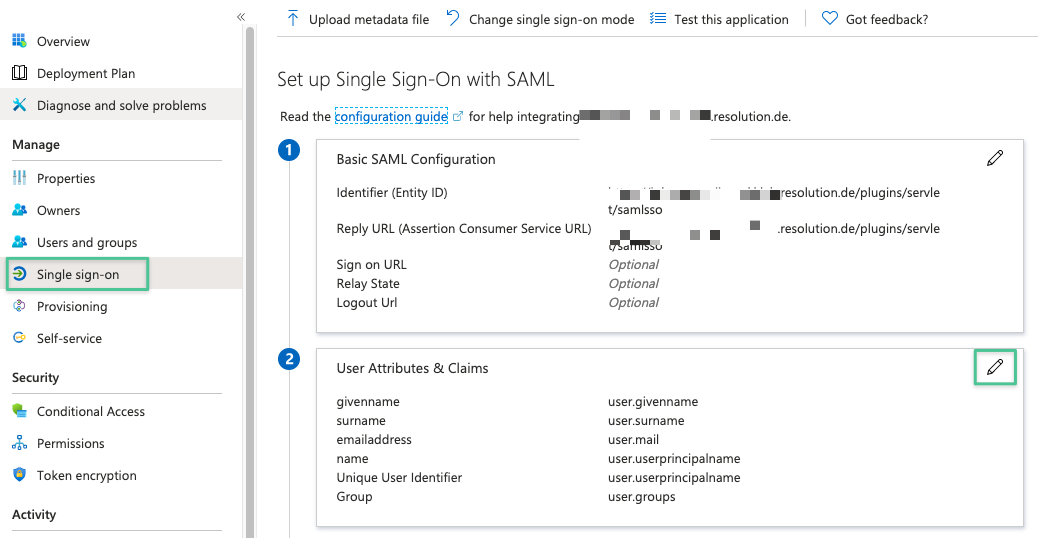1038x538 pixels.
Task: Click the Set up Single Sign-On with SAML title
Action: coord(416,79)
